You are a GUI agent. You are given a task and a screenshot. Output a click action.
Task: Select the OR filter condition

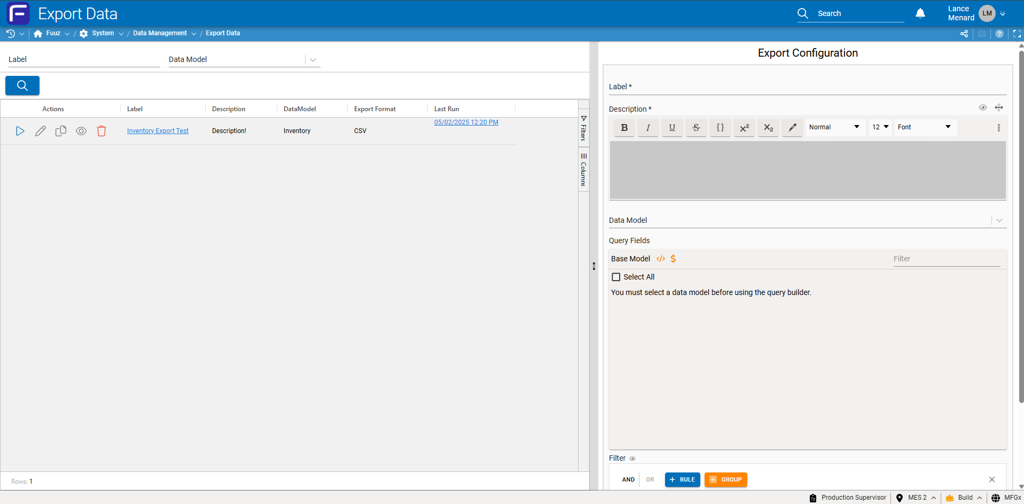click(x=650, y=480)
